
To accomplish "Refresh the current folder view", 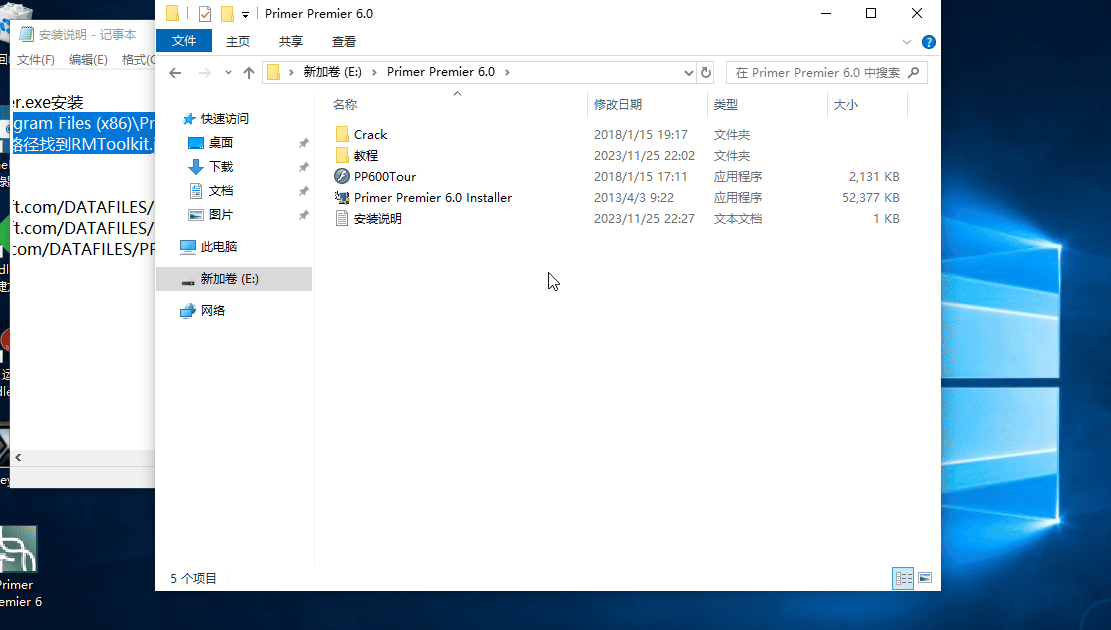I will [706, 72].
